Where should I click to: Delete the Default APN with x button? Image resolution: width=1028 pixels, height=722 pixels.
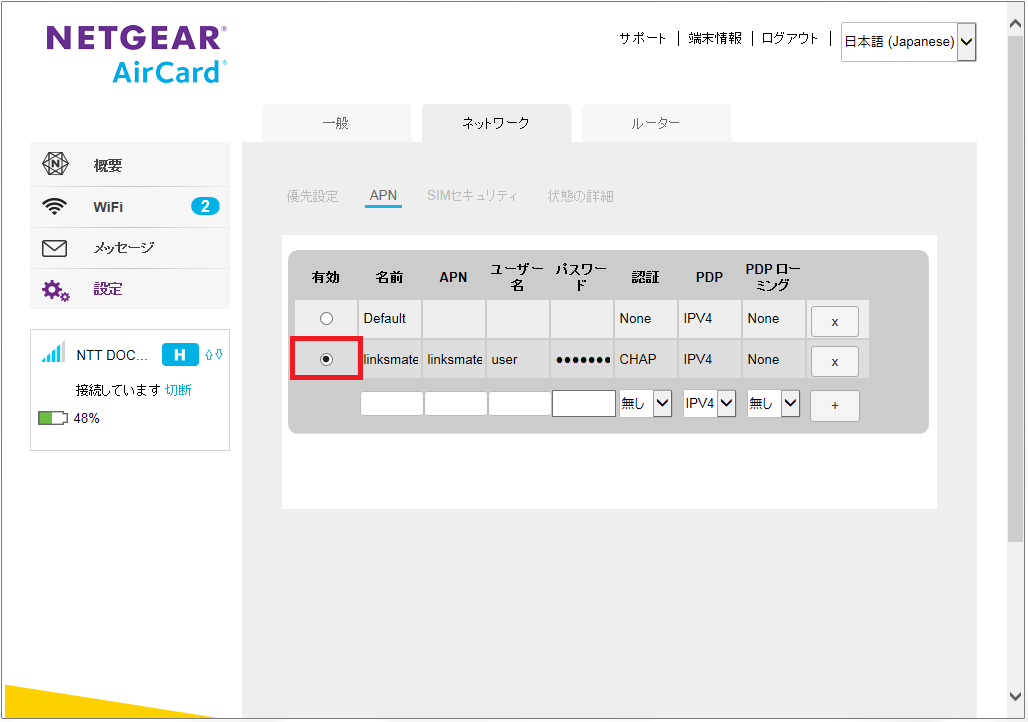pos(835,322)
